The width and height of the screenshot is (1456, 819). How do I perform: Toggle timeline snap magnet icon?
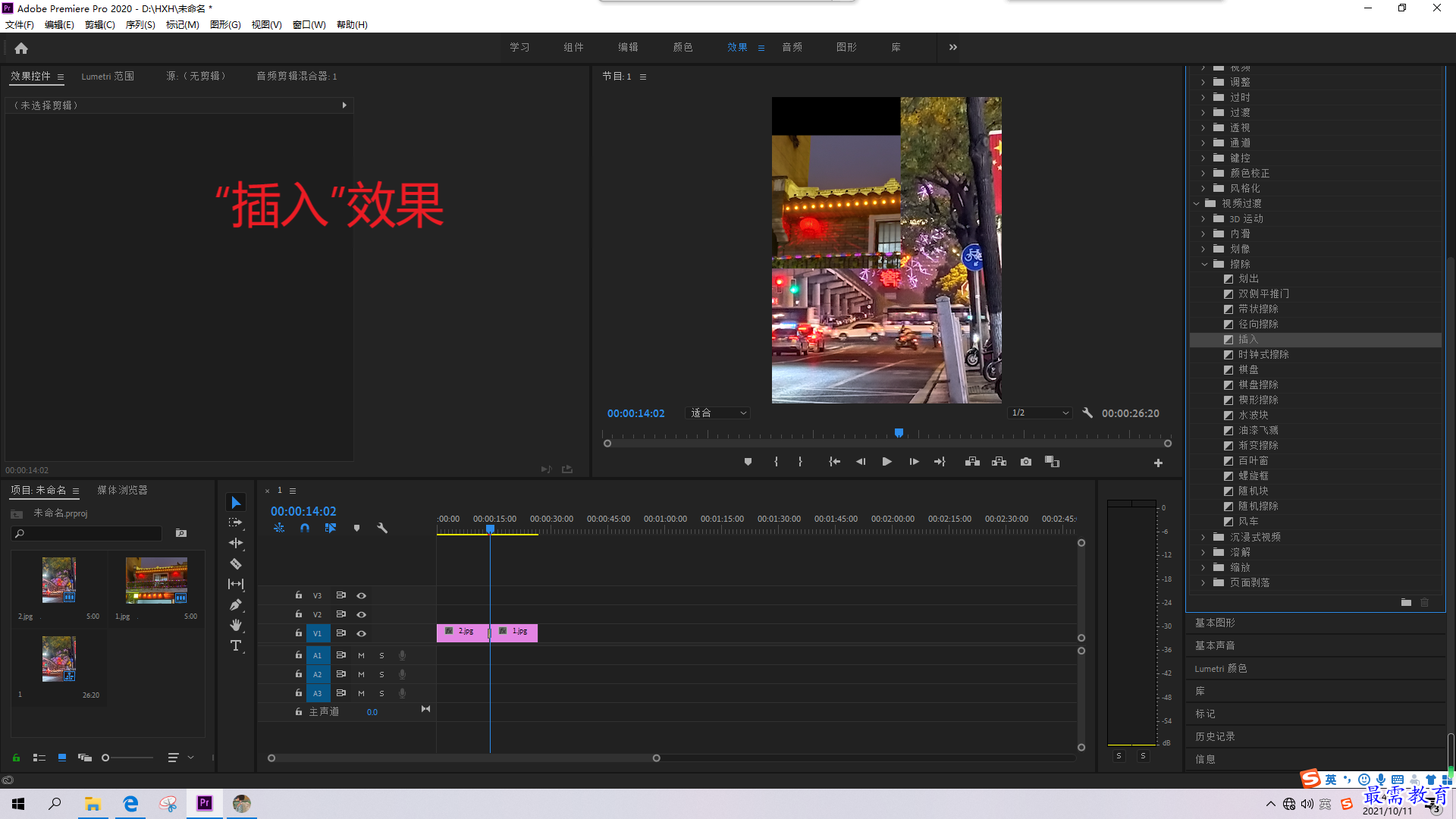click(305, 528)
